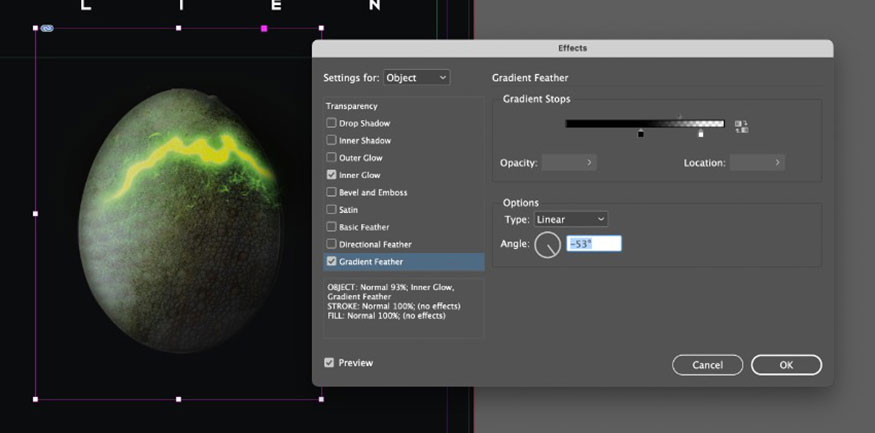Click the 'FILL: Normal 100%' summary line
Viewport: 875px width, 433px height.
click(x=386, y=316)
